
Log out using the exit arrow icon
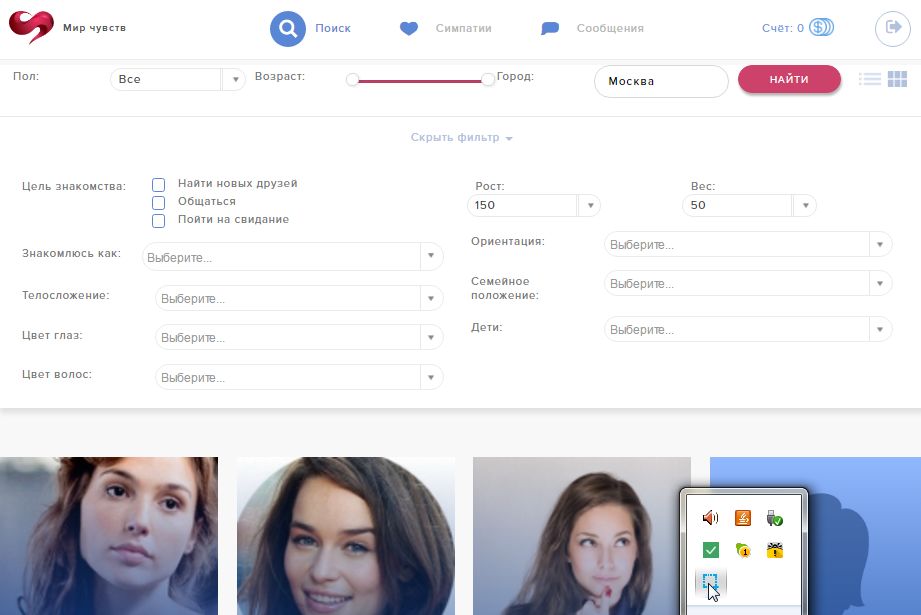[893, 28]
